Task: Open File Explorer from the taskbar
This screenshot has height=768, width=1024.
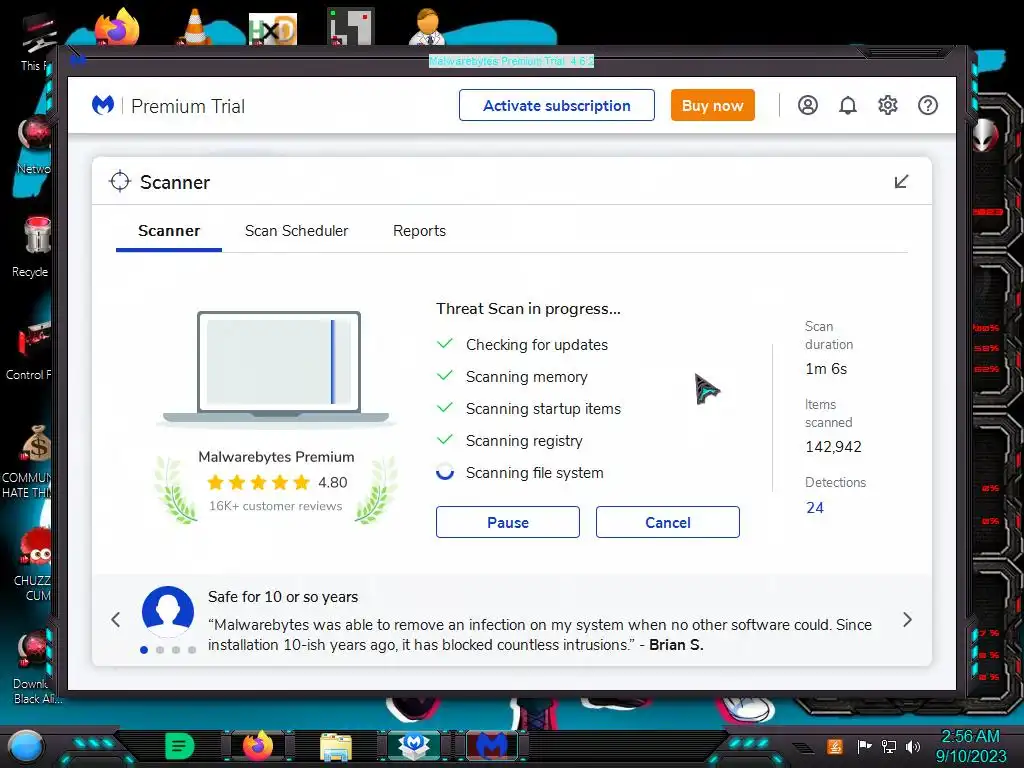Action: point(336,747)
